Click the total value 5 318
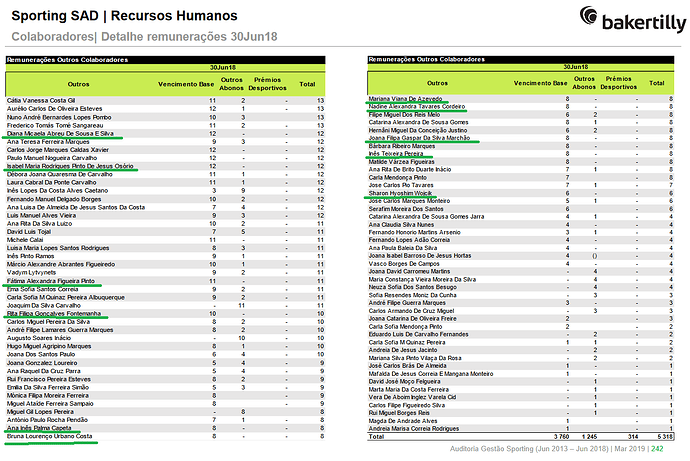The width and height of the screenshot is (690, 461). tap(665, 436)
